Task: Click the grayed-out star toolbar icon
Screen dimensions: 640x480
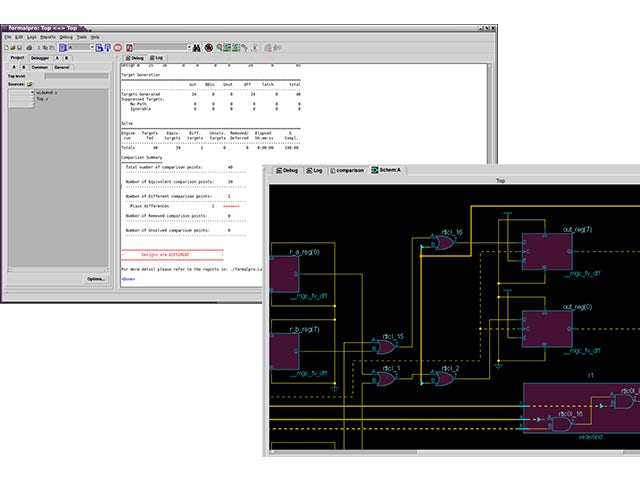Action: click(277, 48)
